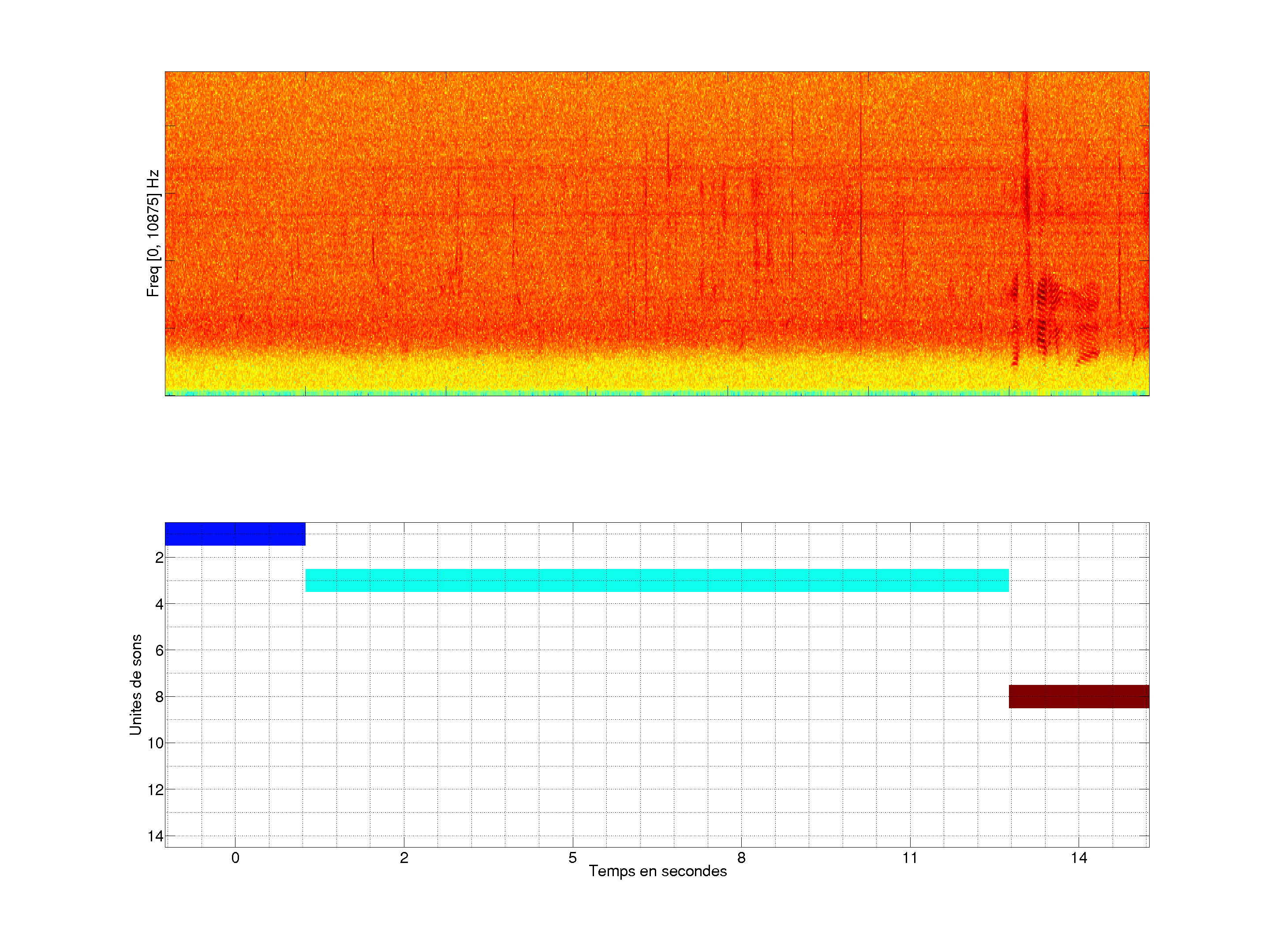The width and height of the screenshot is (1270, 952).
Task: Click the y-axis tick label 2
Action: point(159,558)
